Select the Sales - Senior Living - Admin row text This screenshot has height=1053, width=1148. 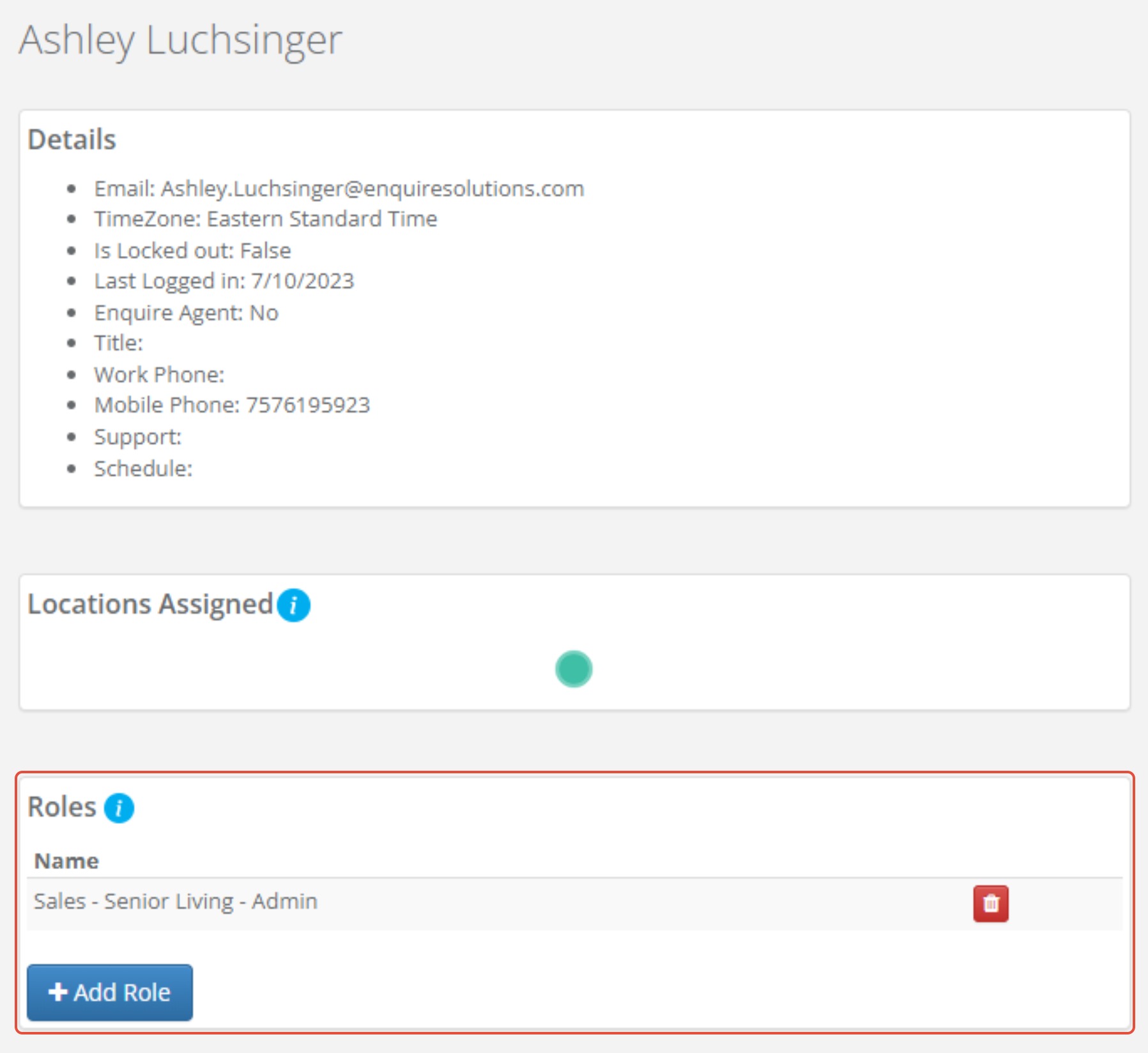[x=176, y=901]
